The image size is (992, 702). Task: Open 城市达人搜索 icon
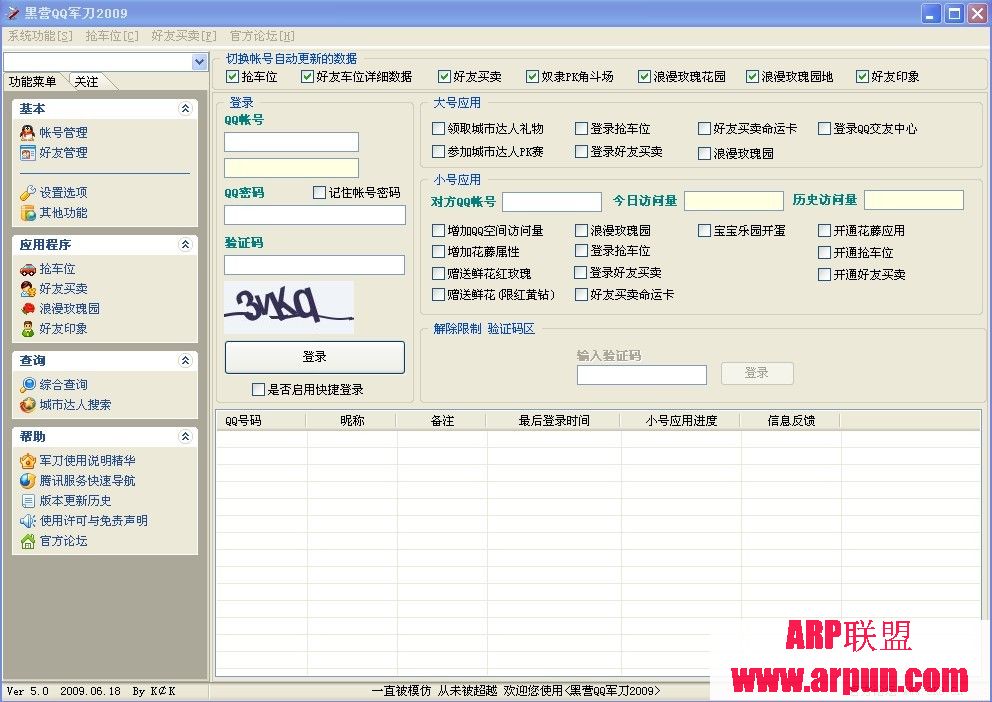coord(27,405)
